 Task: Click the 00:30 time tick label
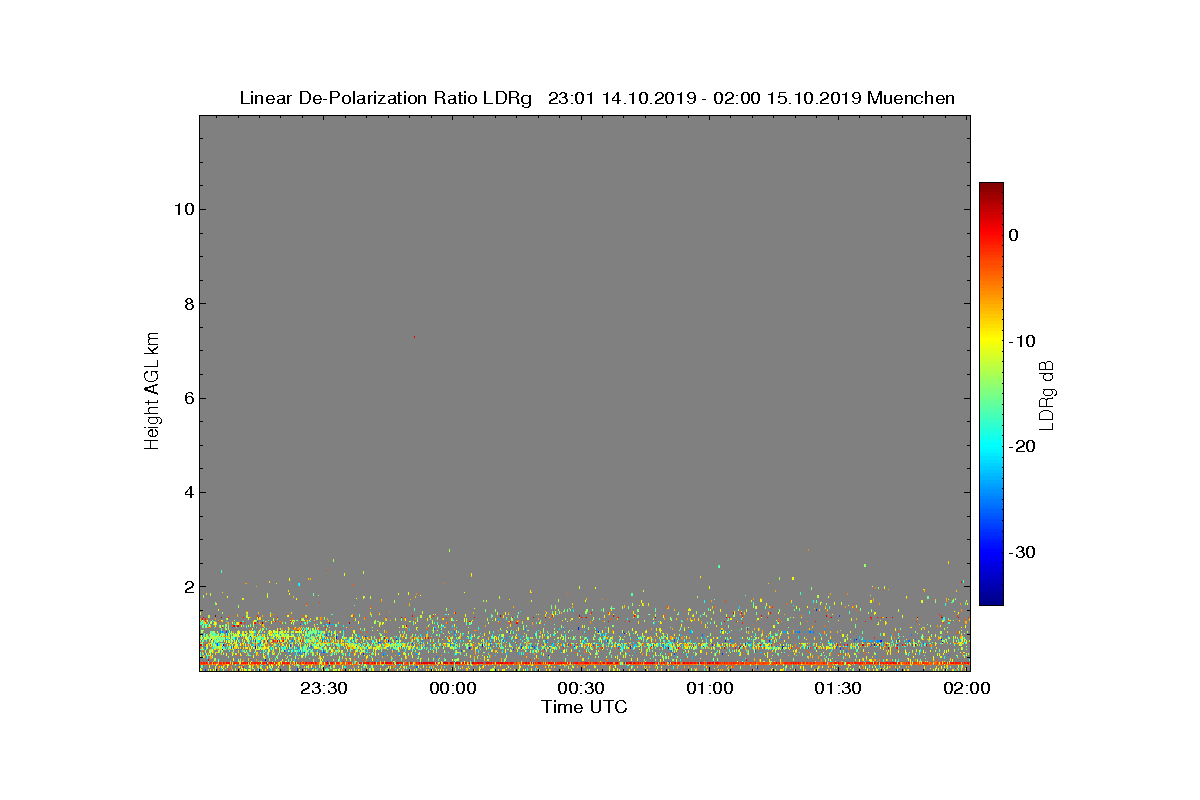[581, 688]
